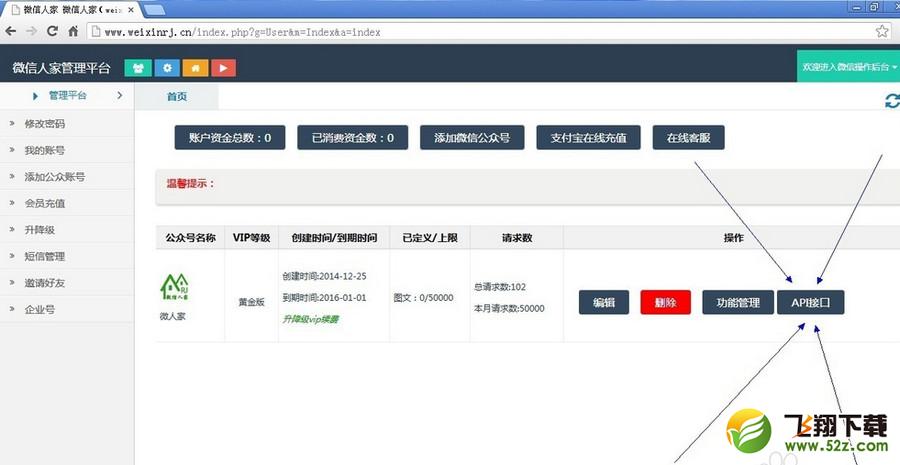
Task: Click the red play icon button
Action: coord(224,68)
